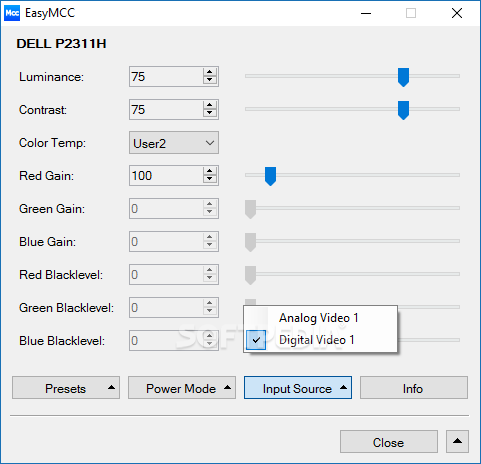This screenshot has height=464, width=481.
Task: Click the EasyMCC app icon in title bar
Action: click(12, 13)
